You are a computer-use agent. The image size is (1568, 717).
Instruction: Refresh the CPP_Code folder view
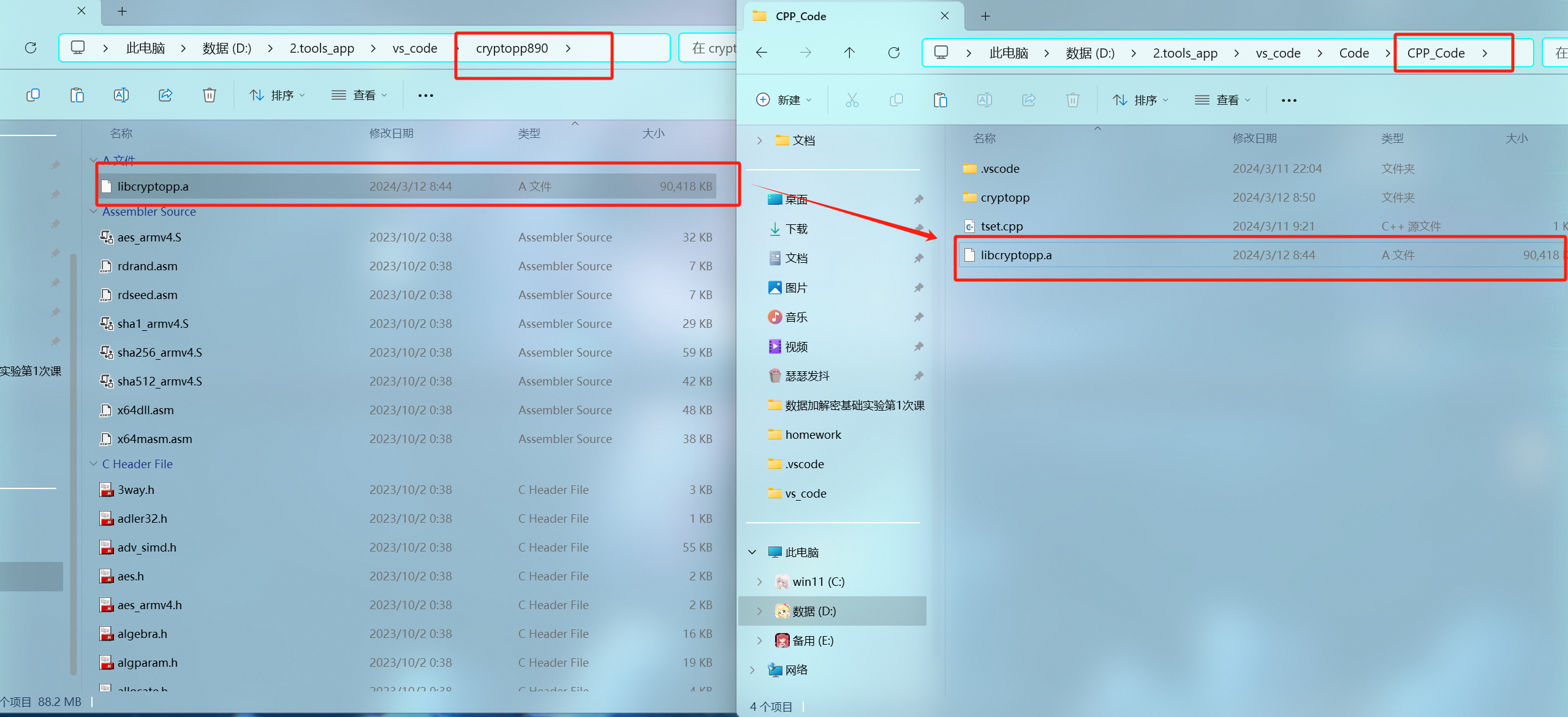893,53
